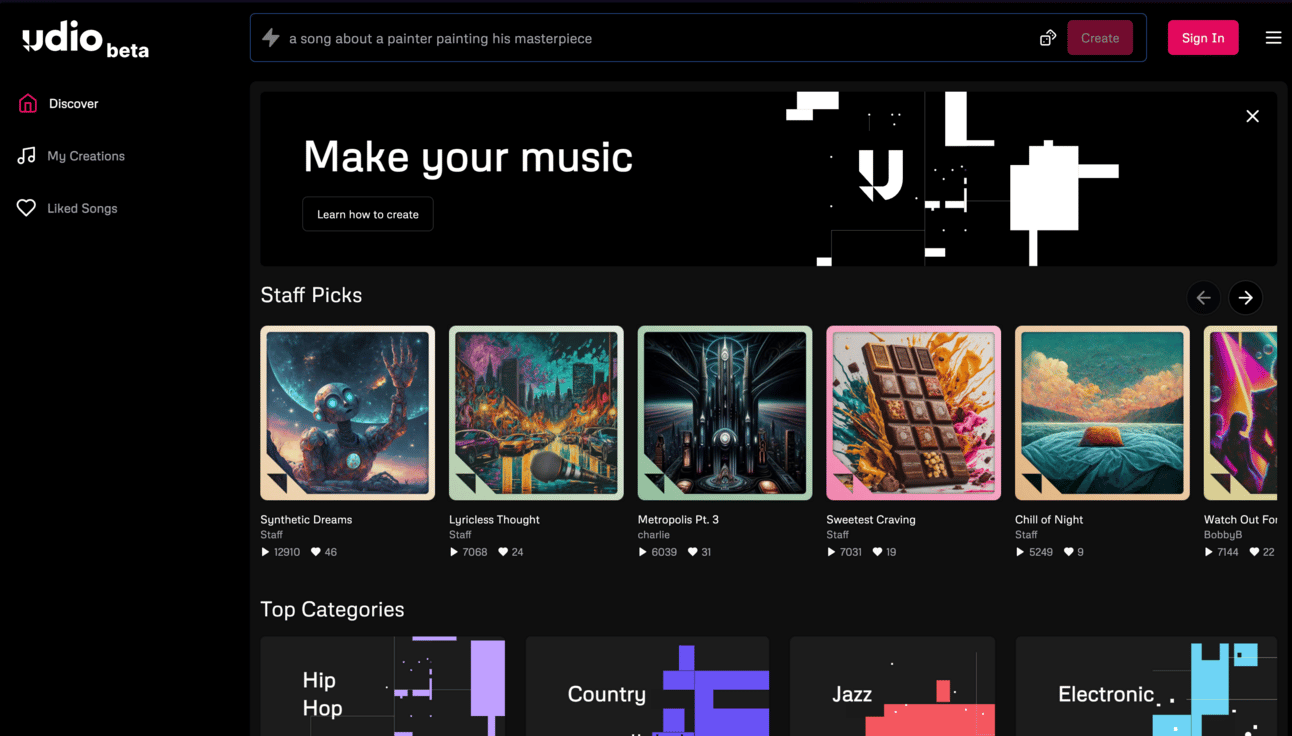Screen dimensions: 1292x736
Task: Like the Lyricless Thought track
Action: [503, 552]
